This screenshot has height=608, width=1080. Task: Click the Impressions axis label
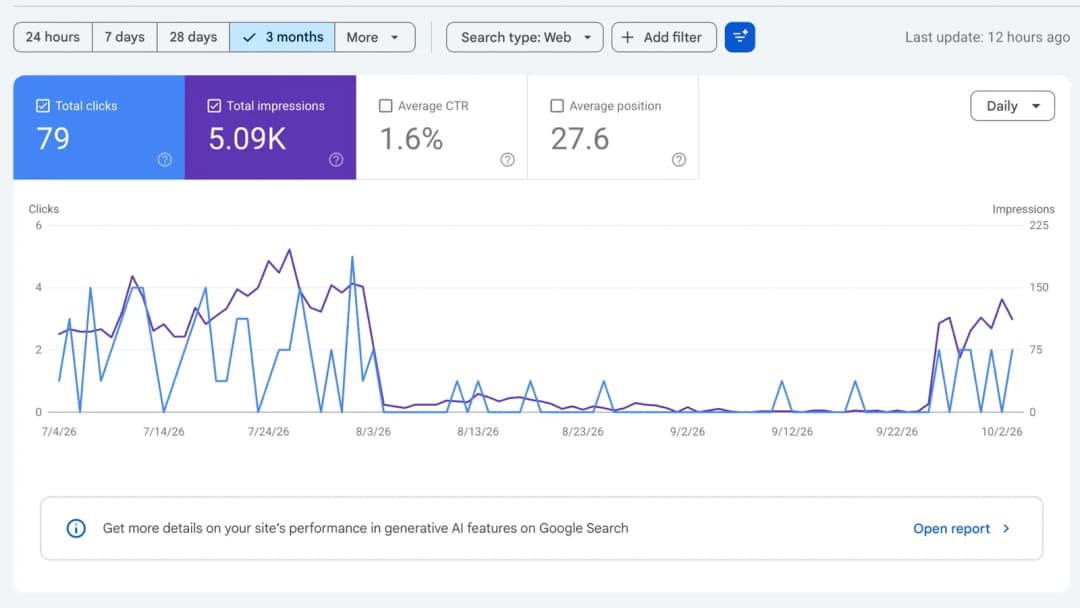(1023, 209)
